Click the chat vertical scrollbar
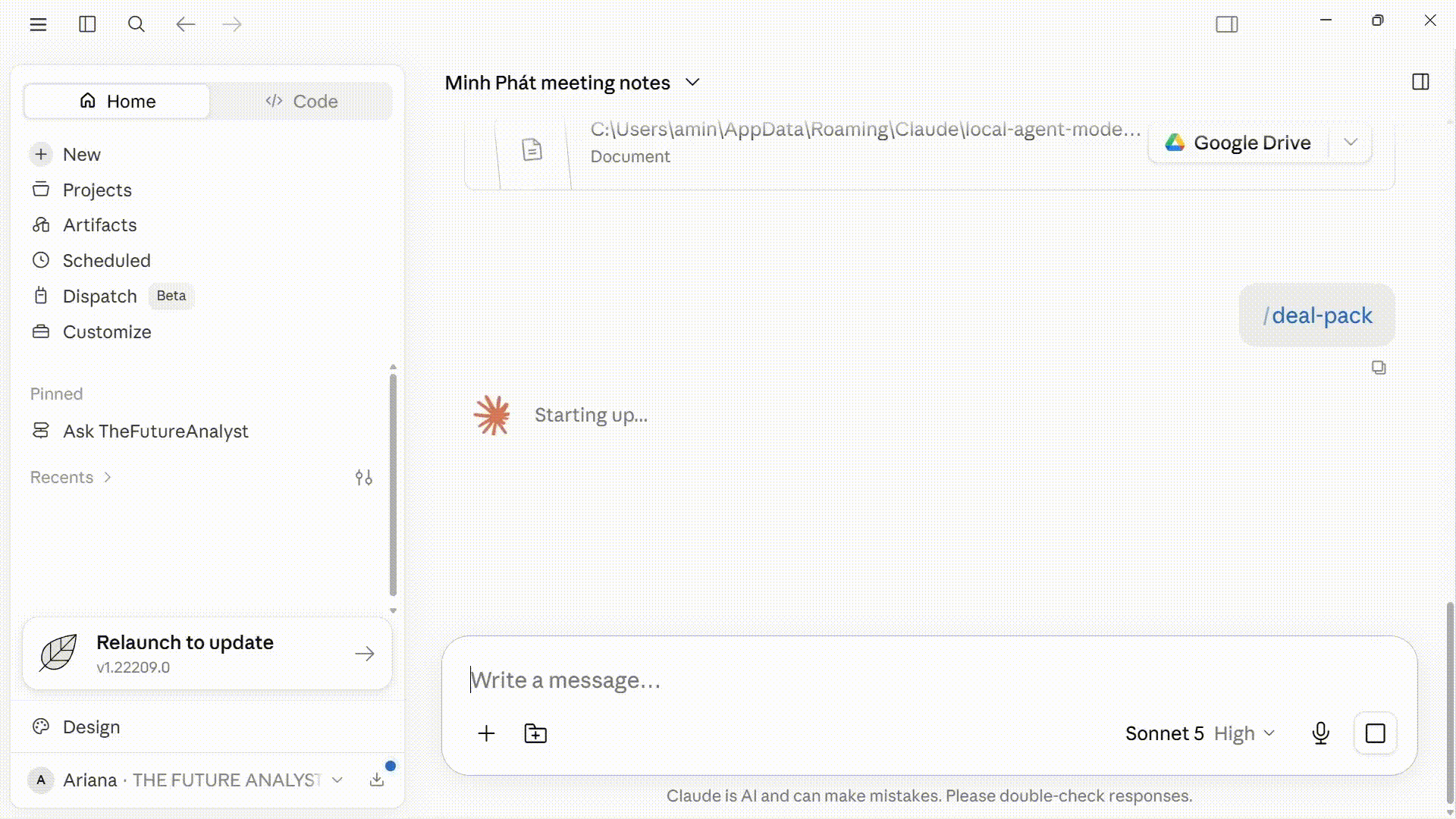Viewport: 1456px width, 819px height. (x=1450, y=701)
